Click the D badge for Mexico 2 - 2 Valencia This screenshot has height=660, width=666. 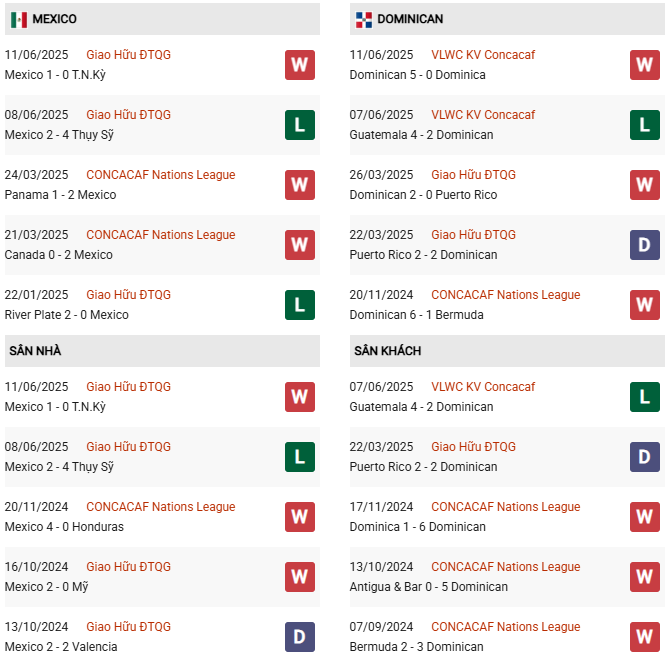299,637
